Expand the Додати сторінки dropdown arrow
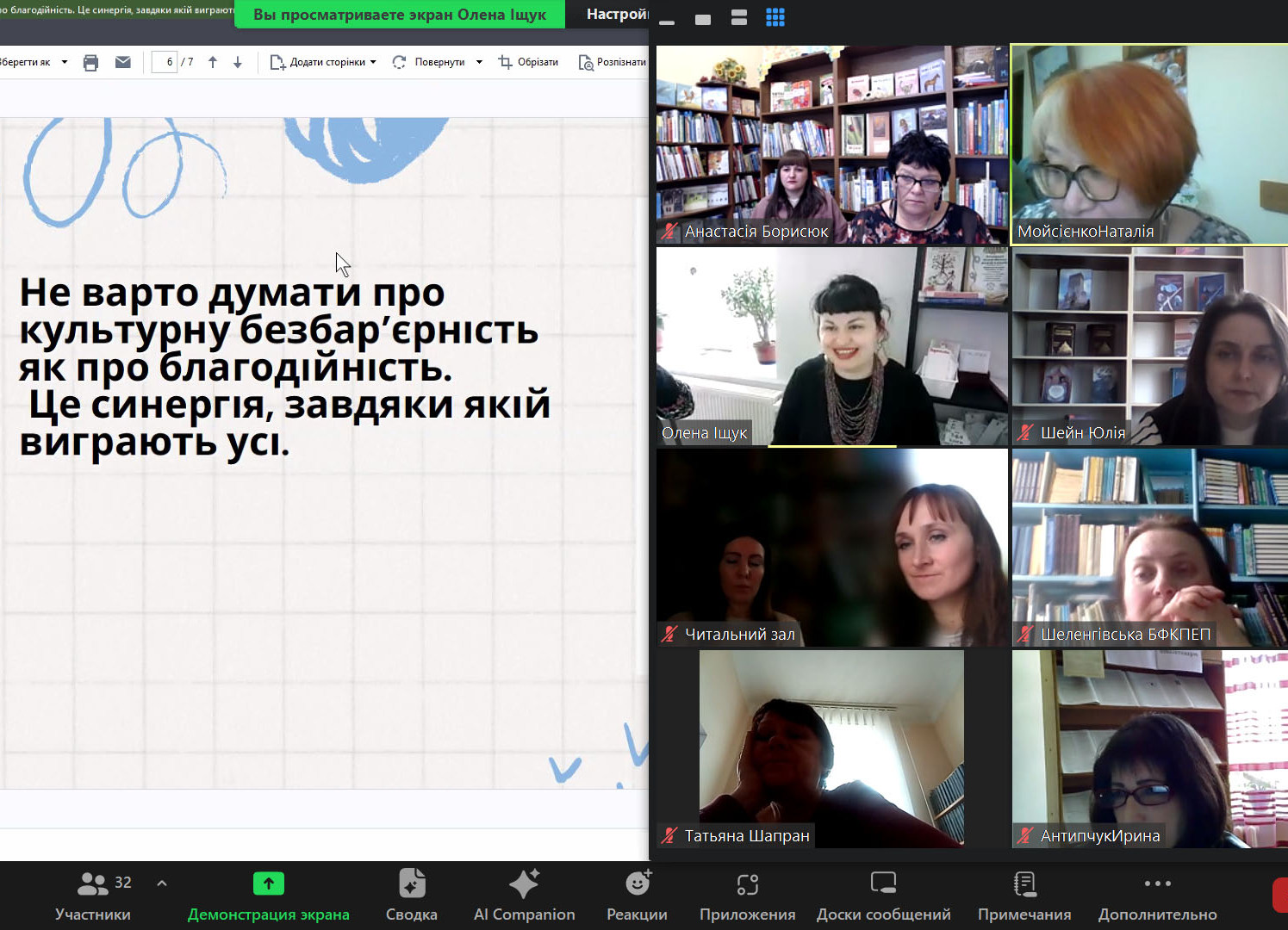 click(373, 62)
